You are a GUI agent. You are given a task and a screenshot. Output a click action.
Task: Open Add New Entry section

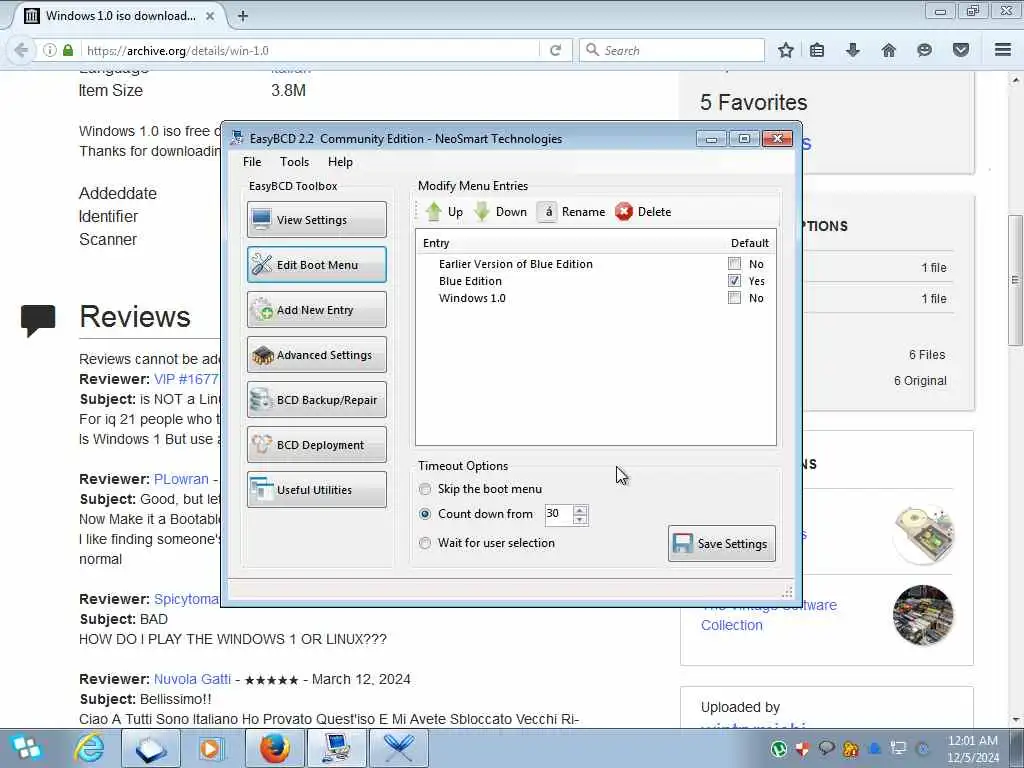(317, 310)
